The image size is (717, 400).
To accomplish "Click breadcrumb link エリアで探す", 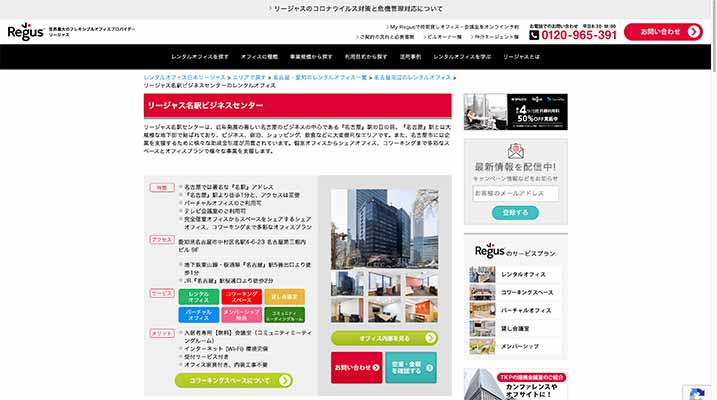I will click(x=249, y=77).
